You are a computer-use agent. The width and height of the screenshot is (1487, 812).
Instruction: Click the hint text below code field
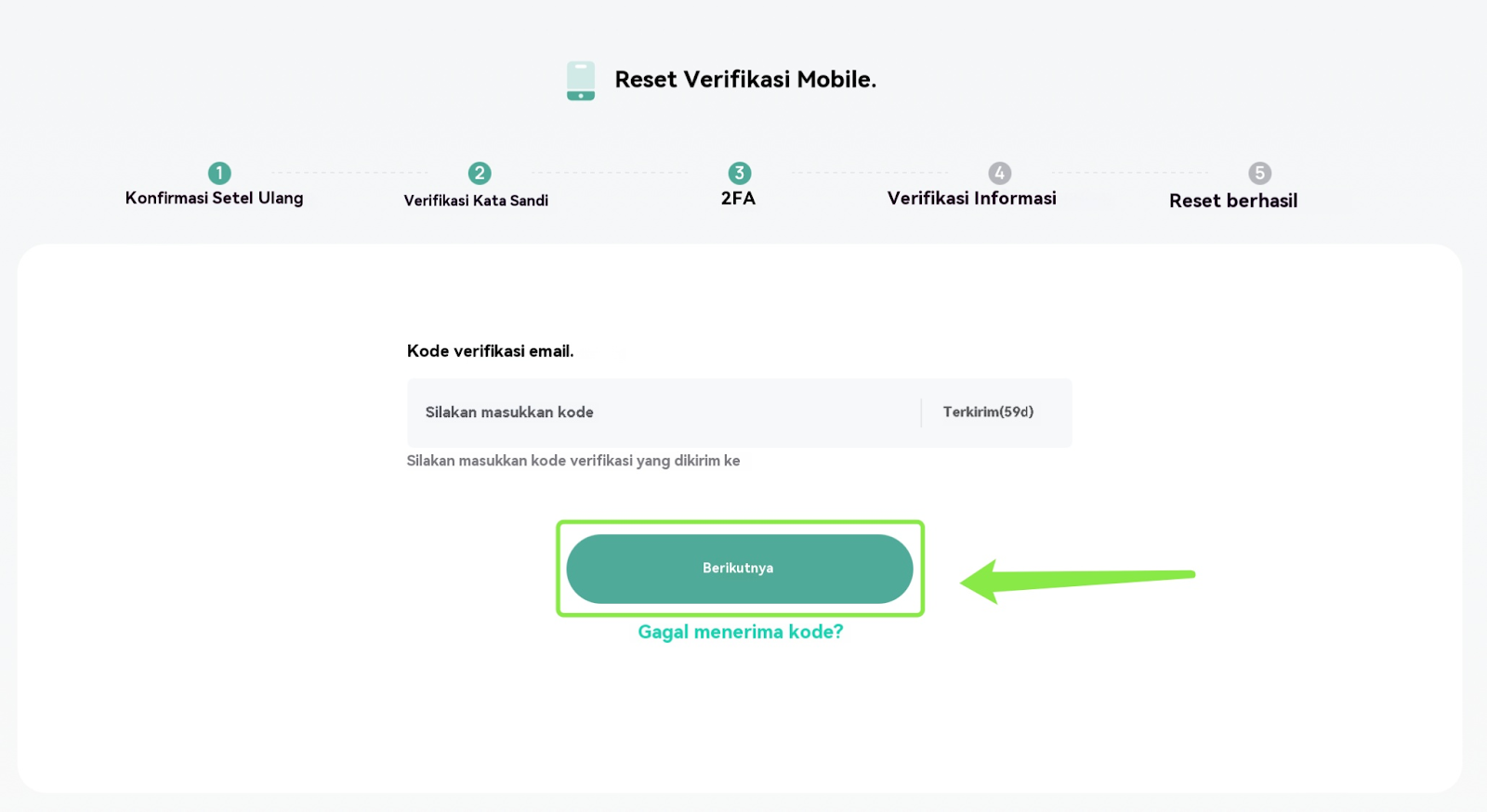coord(573,461)
